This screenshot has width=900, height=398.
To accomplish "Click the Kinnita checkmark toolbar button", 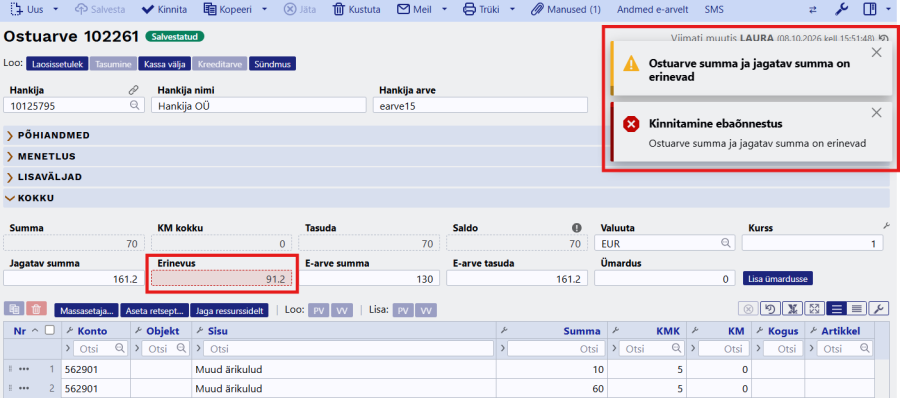I will (x=164, y=9).
